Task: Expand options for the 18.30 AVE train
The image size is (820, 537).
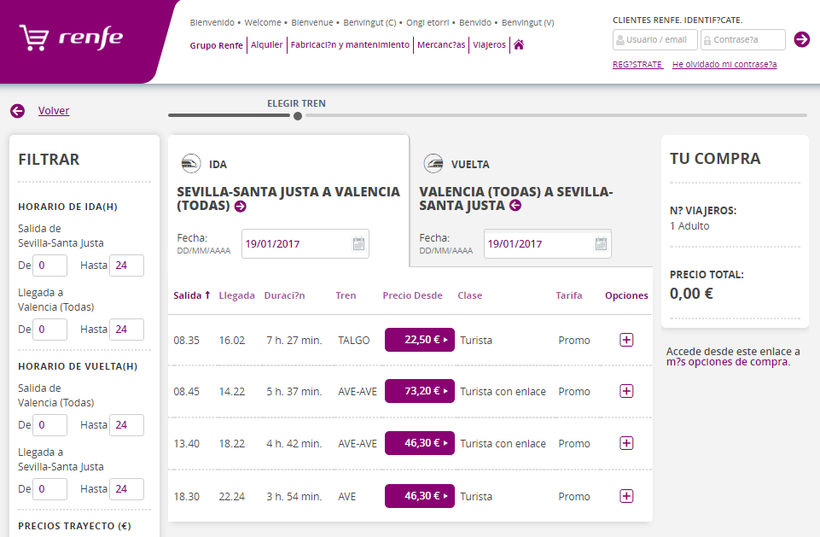Action: click(626, 496)
